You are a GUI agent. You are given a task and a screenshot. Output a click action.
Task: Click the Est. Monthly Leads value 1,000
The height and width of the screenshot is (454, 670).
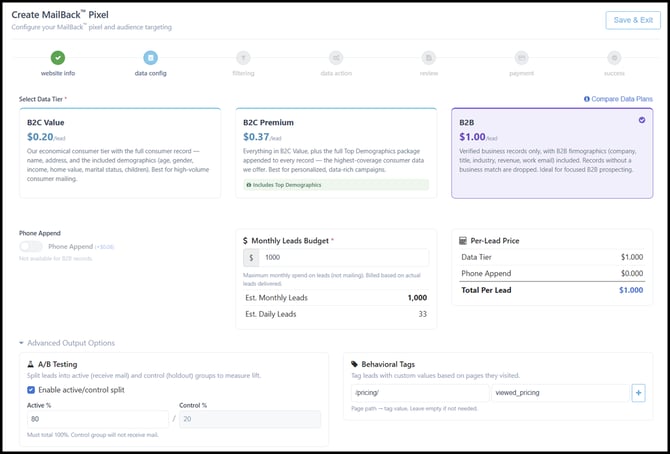tap(417, 298)
